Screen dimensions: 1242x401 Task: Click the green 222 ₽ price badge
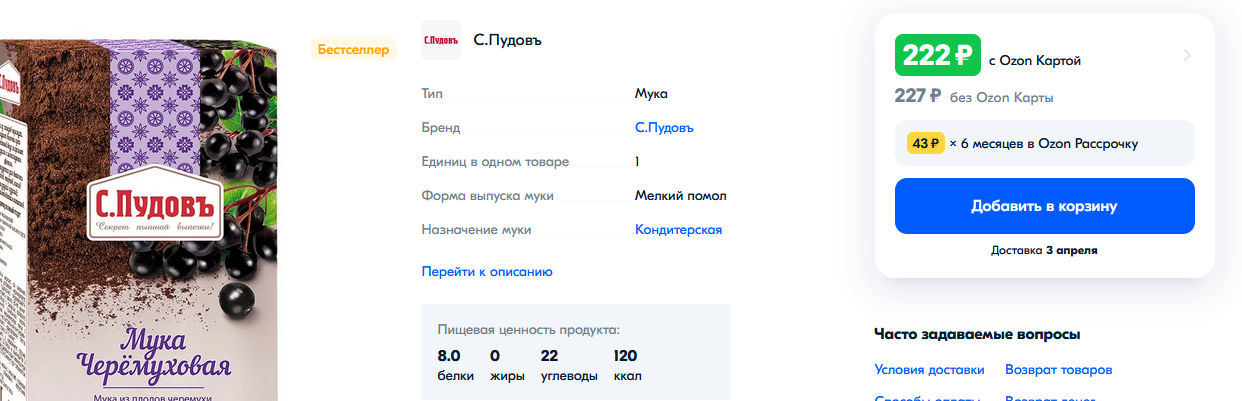(937, 57)
